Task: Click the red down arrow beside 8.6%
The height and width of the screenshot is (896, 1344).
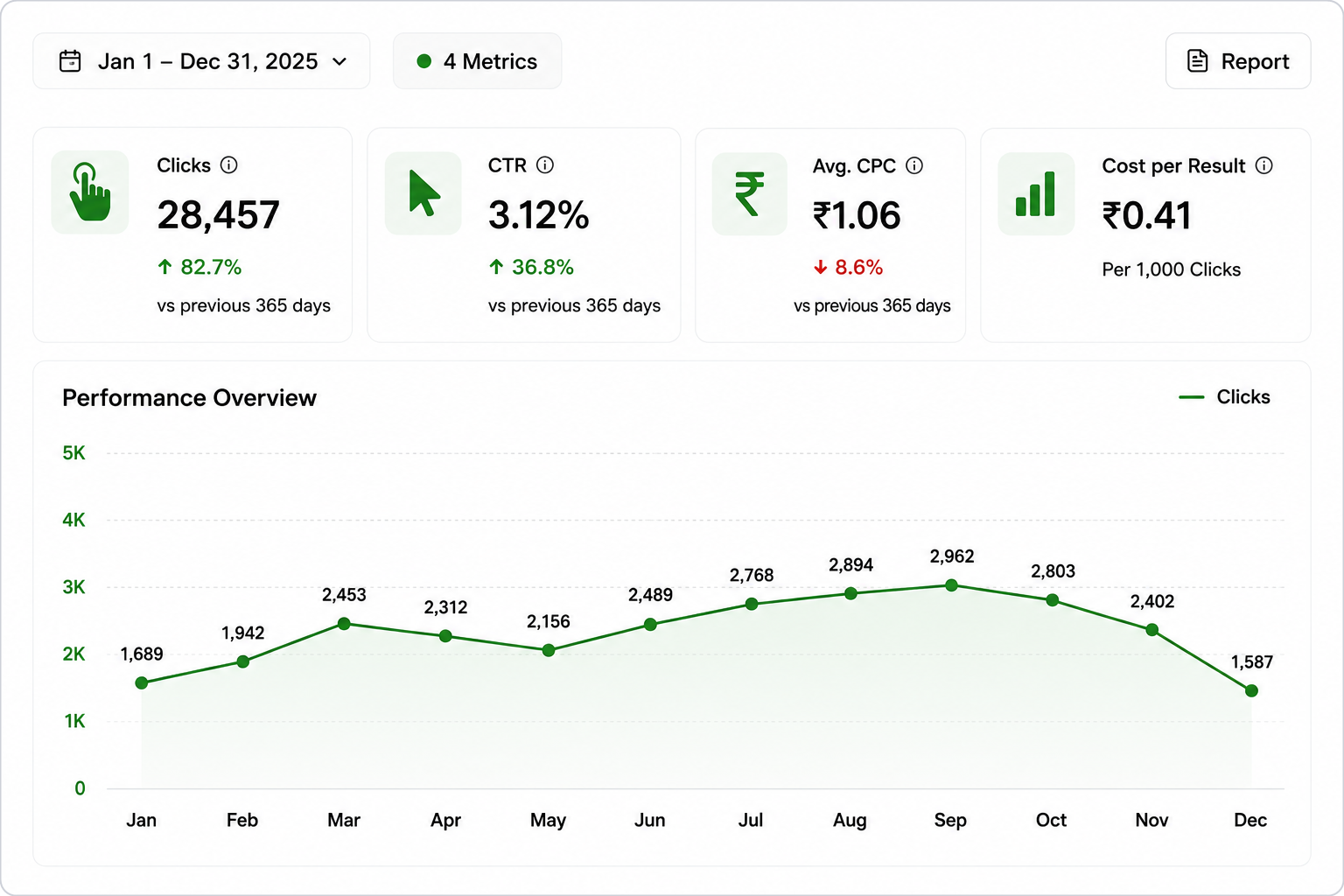Action: (x=821, y=268)
